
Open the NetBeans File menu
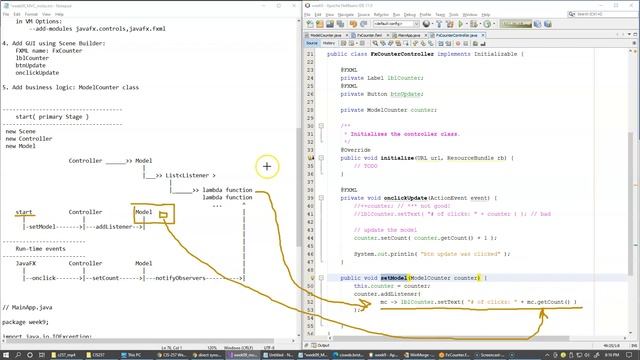pyautogui.click(x=307, y=15)
